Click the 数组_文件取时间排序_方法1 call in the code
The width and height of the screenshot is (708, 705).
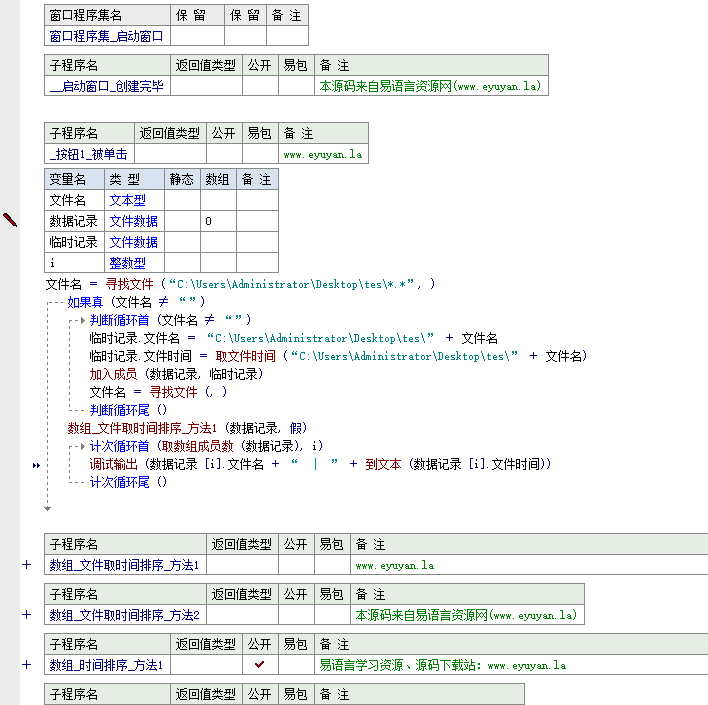click(x=142, y=428)
